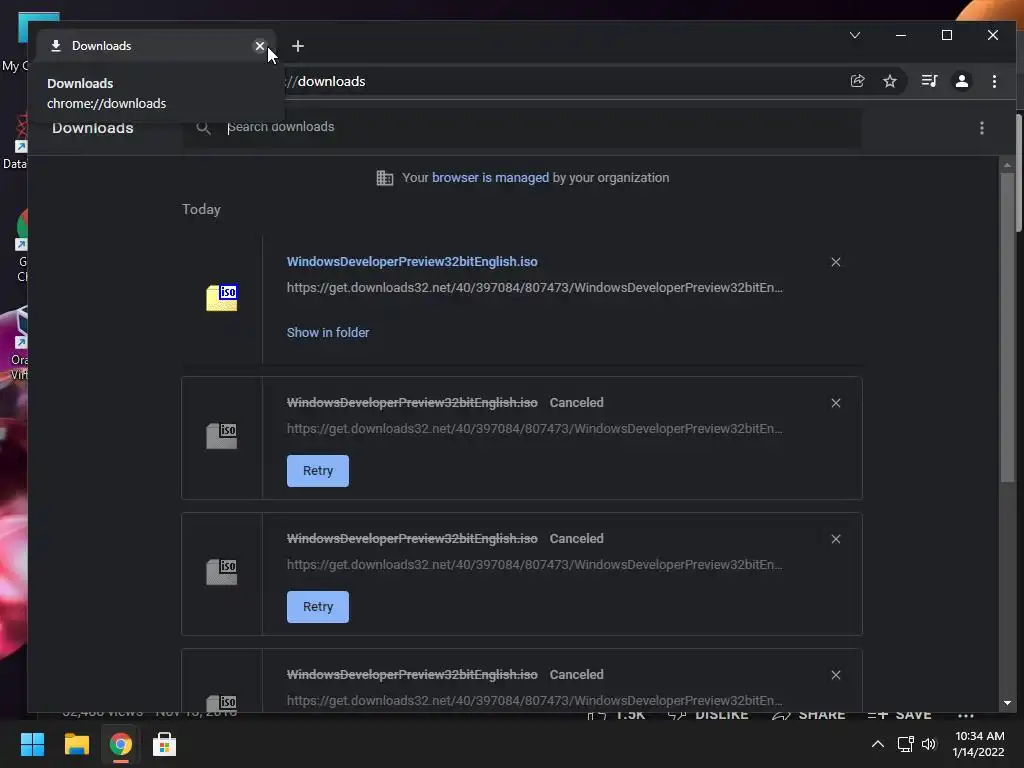Open the clock showing 10:34 AM
This screenshot has width=1024, height=768.
coord(978,744)
